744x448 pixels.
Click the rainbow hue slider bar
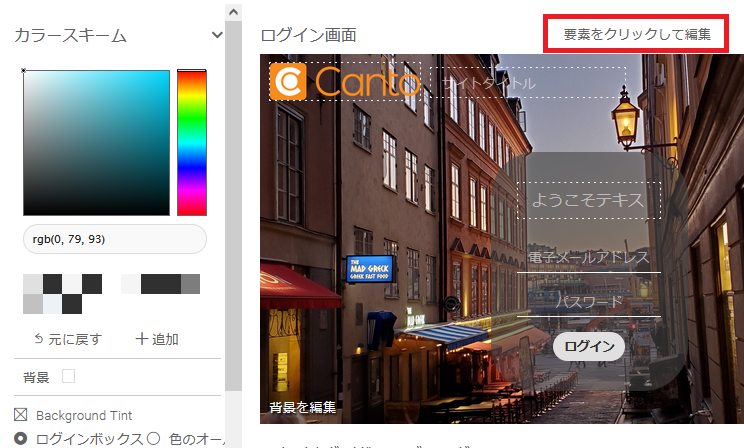pos(191,142)
